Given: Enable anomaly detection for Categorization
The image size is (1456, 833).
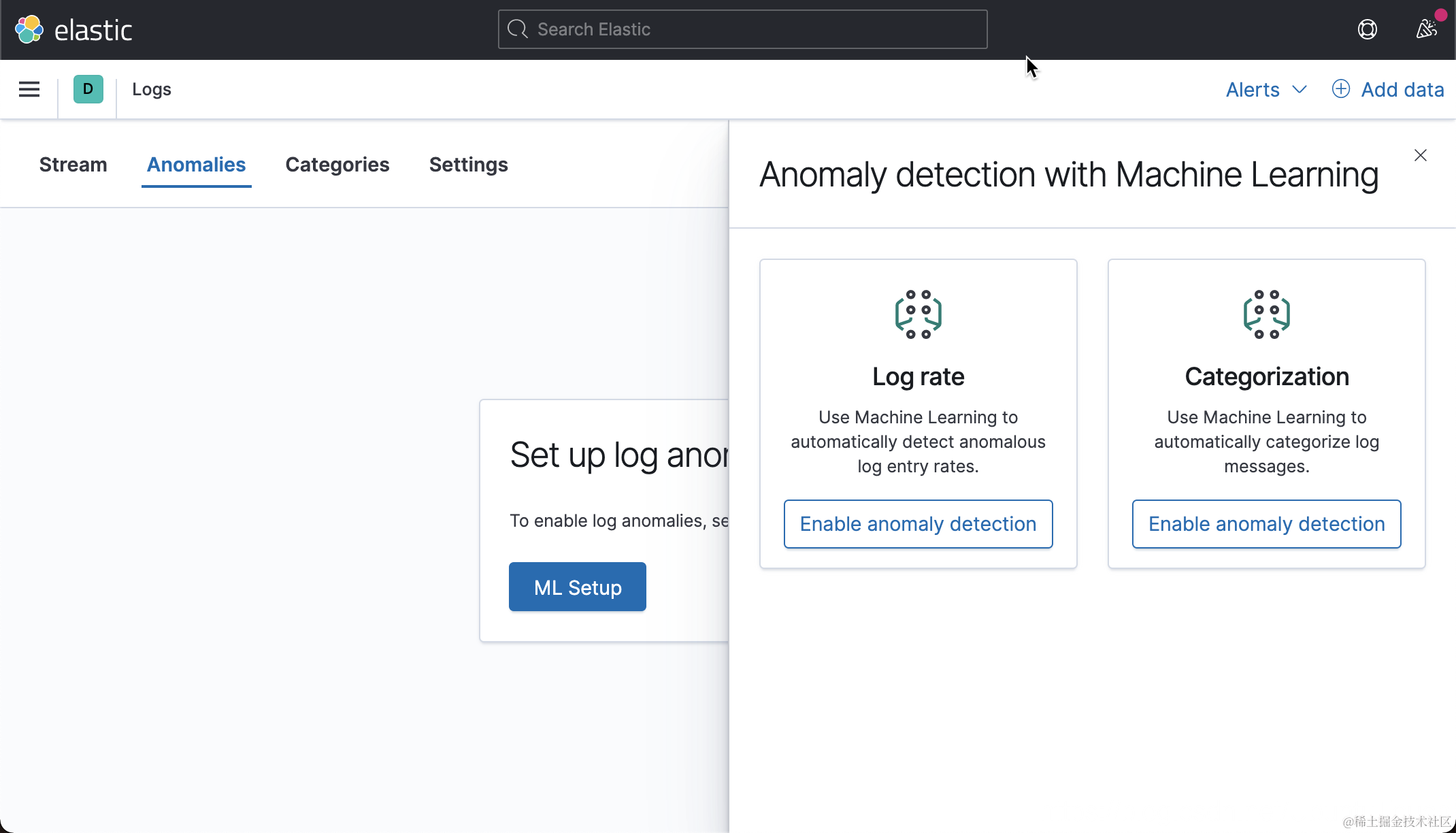Looking at the screenshot, I should [1266, 524].
